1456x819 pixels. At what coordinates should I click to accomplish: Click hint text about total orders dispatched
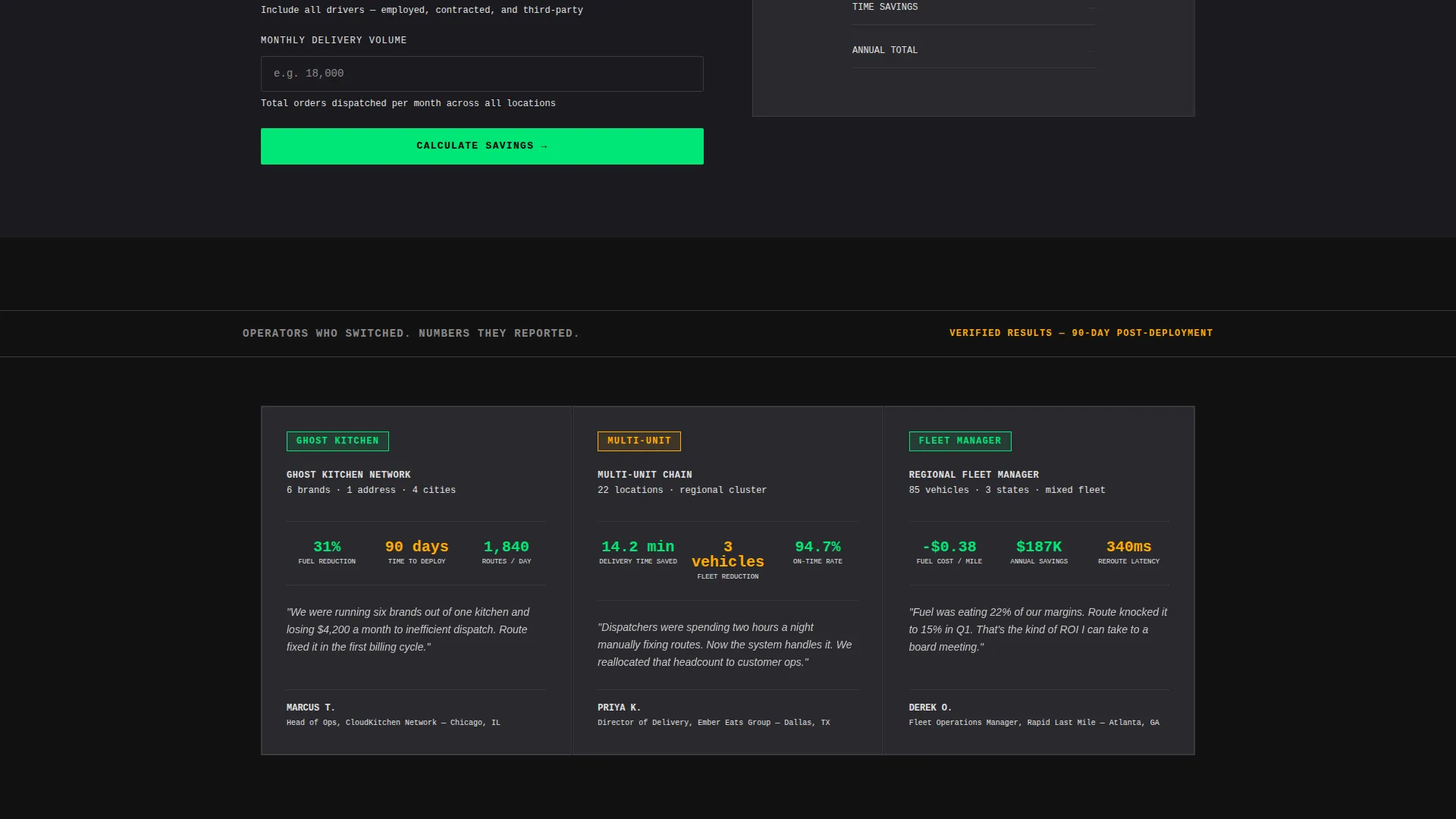[408, 103]
